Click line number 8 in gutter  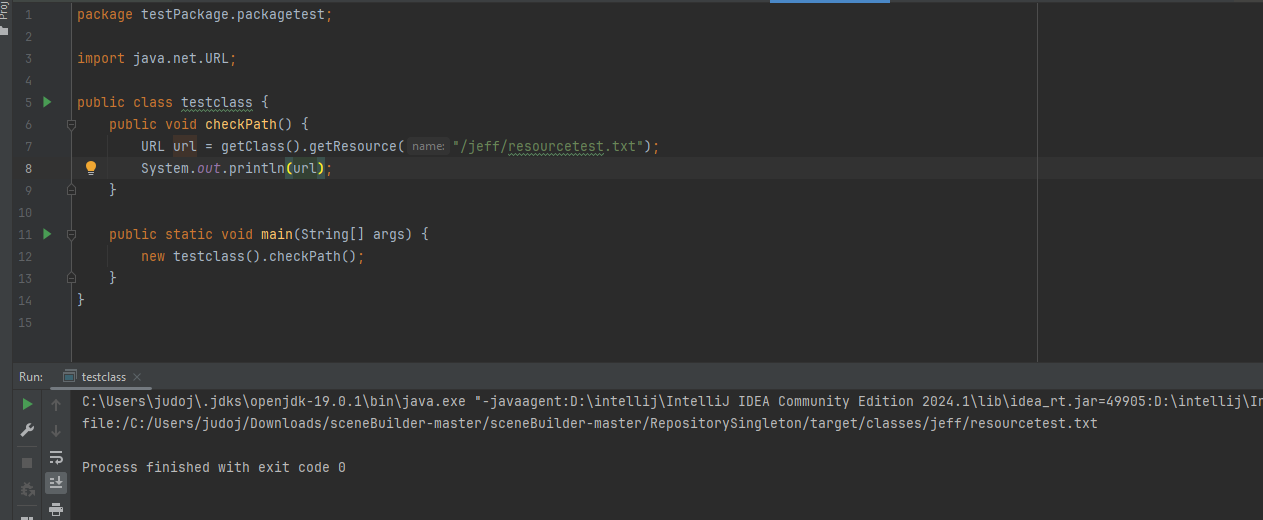click(28, 168)
